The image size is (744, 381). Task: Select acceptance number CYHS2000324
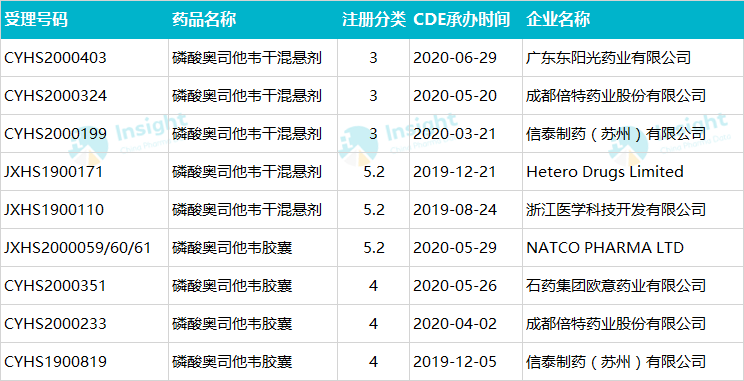56,96
